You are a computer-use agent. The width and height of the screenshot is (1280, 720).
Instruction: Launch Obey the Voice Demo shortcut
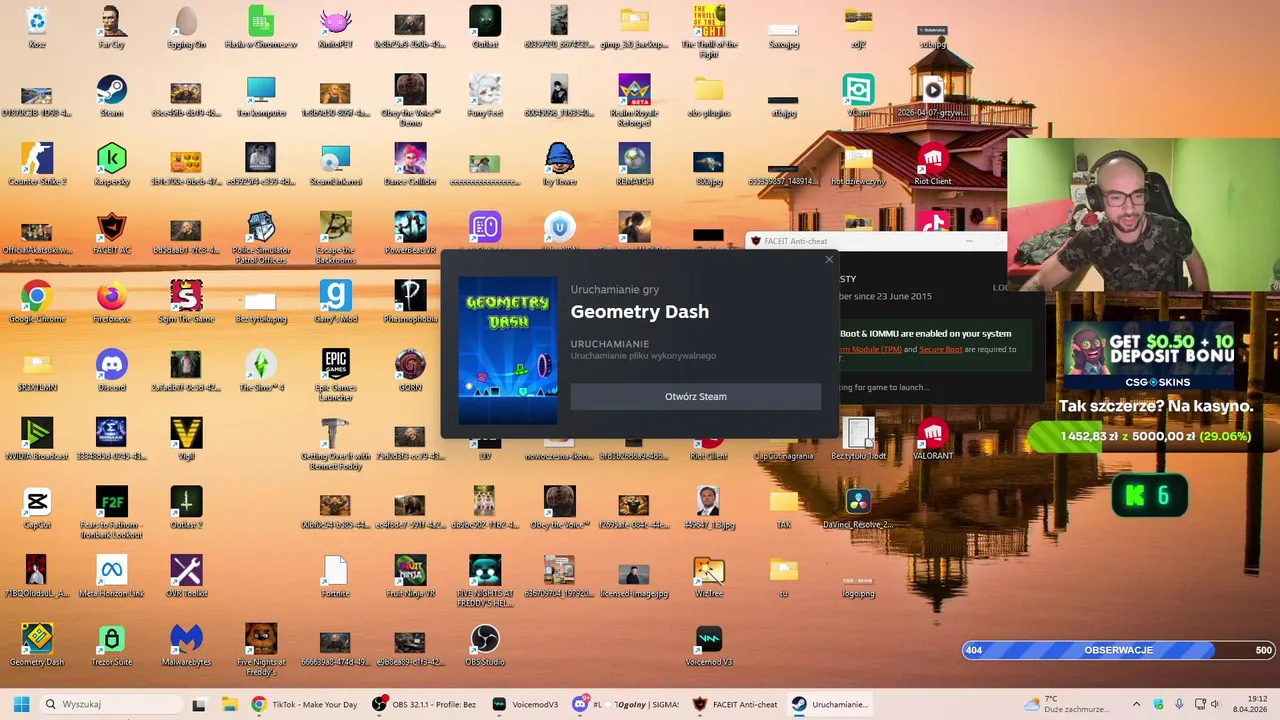pyautogui.click(x=410, y=100)
